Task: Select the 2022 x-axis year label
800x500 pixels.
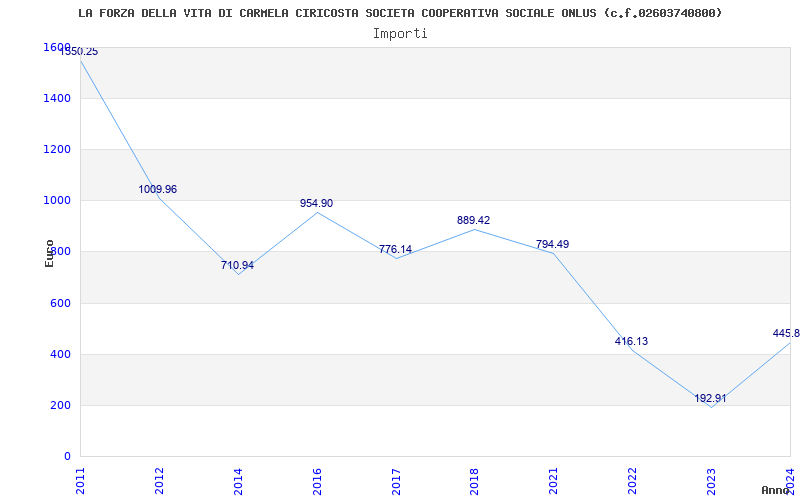Action: pos(633,482)
